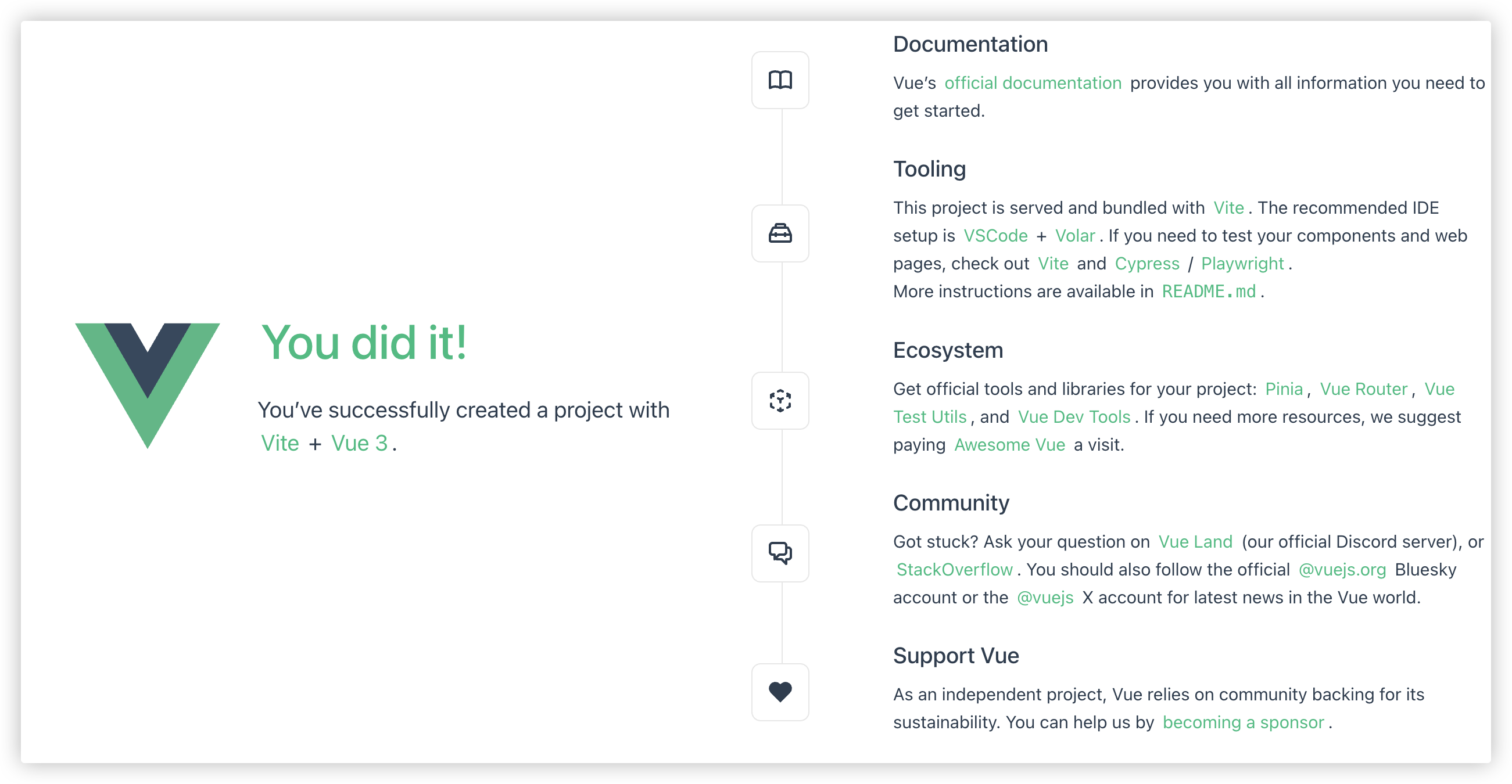The width and height of the screenshot is (1512, 784).
Task: Open the Vue Land Discord link
Action: tap(1195, 542)
